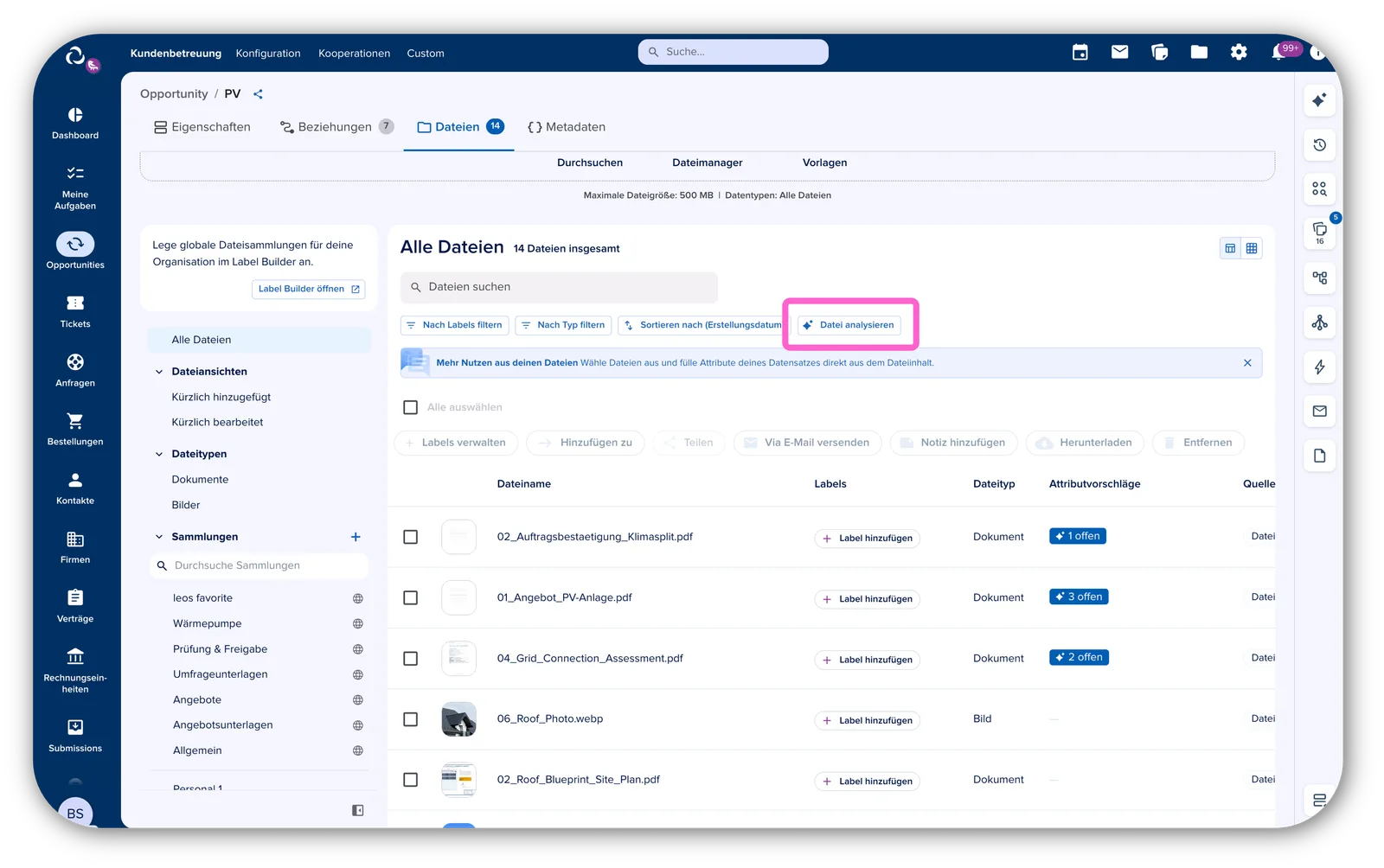Select 01_Angebot_PV-Anlage.pdf checkbox
Image resolution: width=1384 pixels, height=868 pixels.
click(411, 598)
